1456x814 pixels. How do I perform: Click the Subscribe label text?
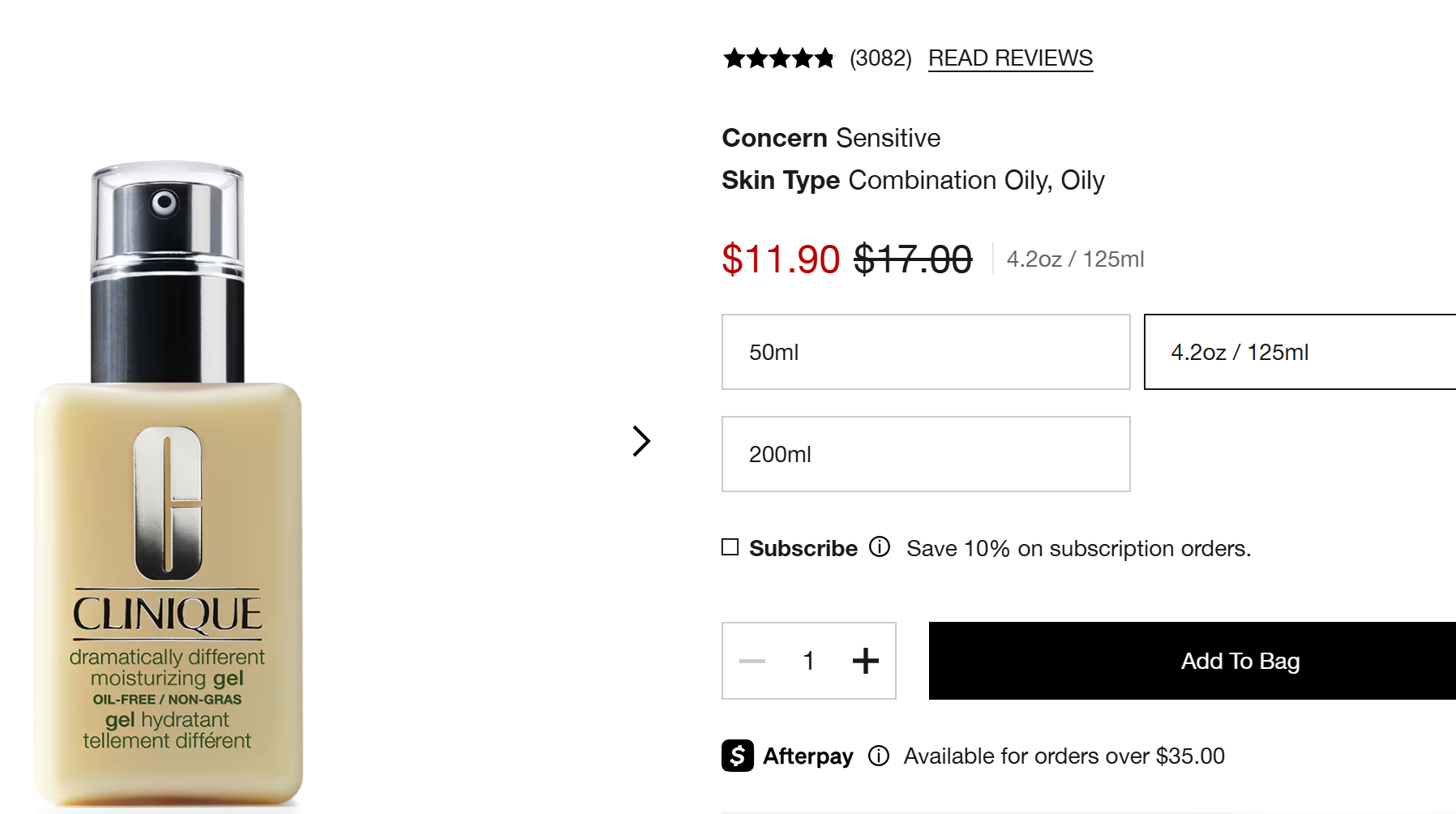click(x=803, y=549)
